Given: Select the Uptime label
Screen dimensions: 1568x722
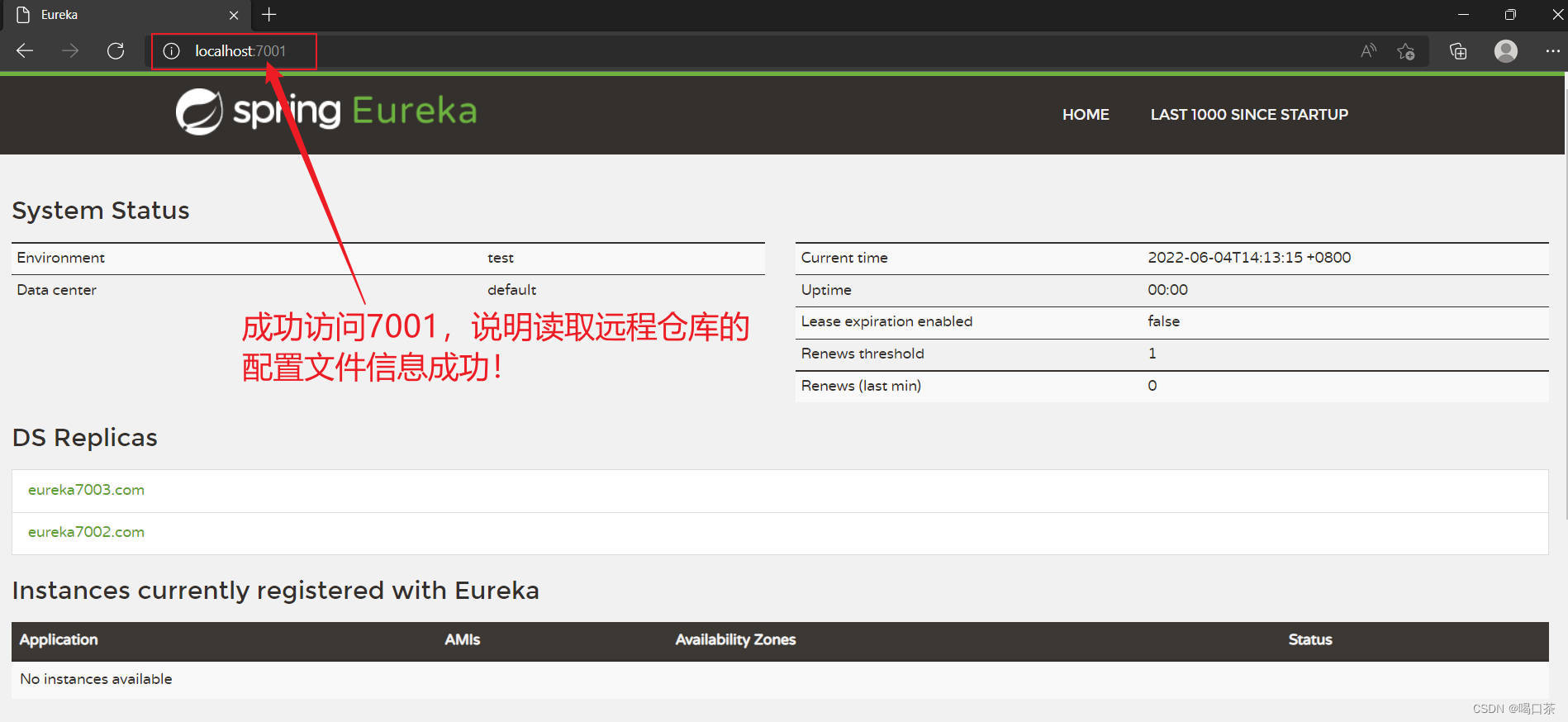Looking at the screenshot, I should click(x=826, y=290).
